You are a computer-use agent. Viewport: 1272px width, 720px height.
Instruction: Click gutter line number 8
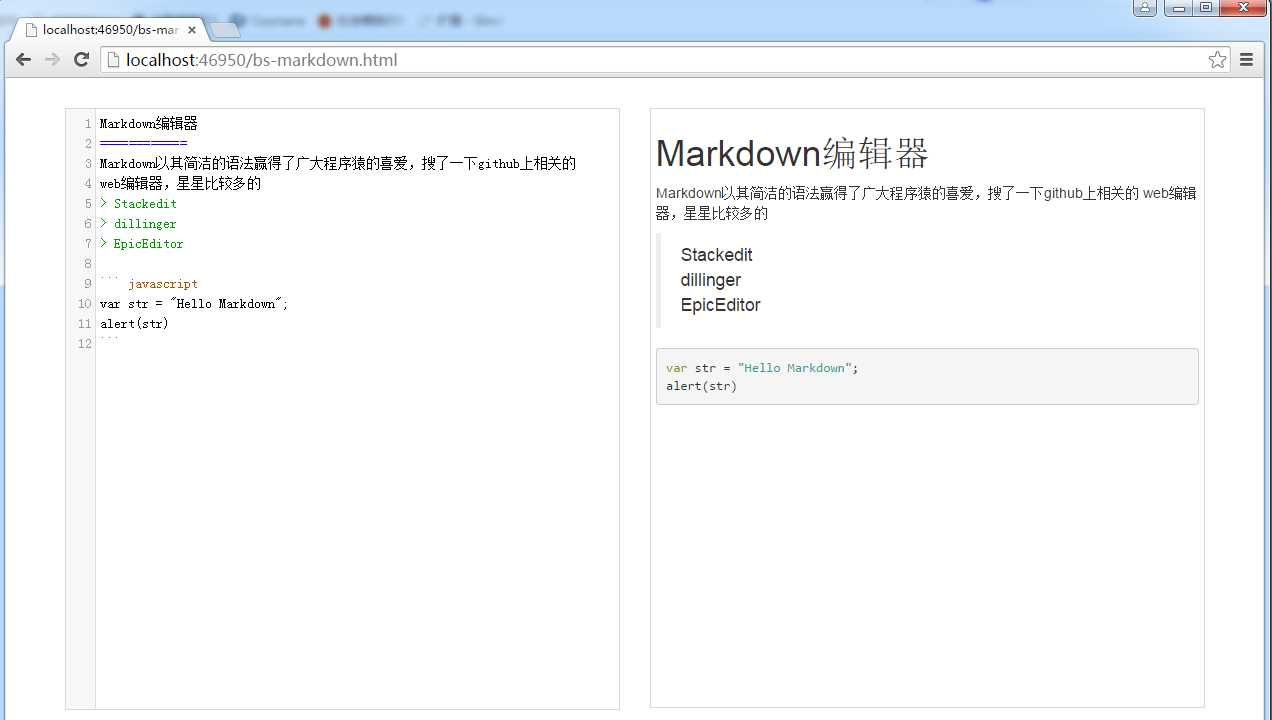[88, 264]
